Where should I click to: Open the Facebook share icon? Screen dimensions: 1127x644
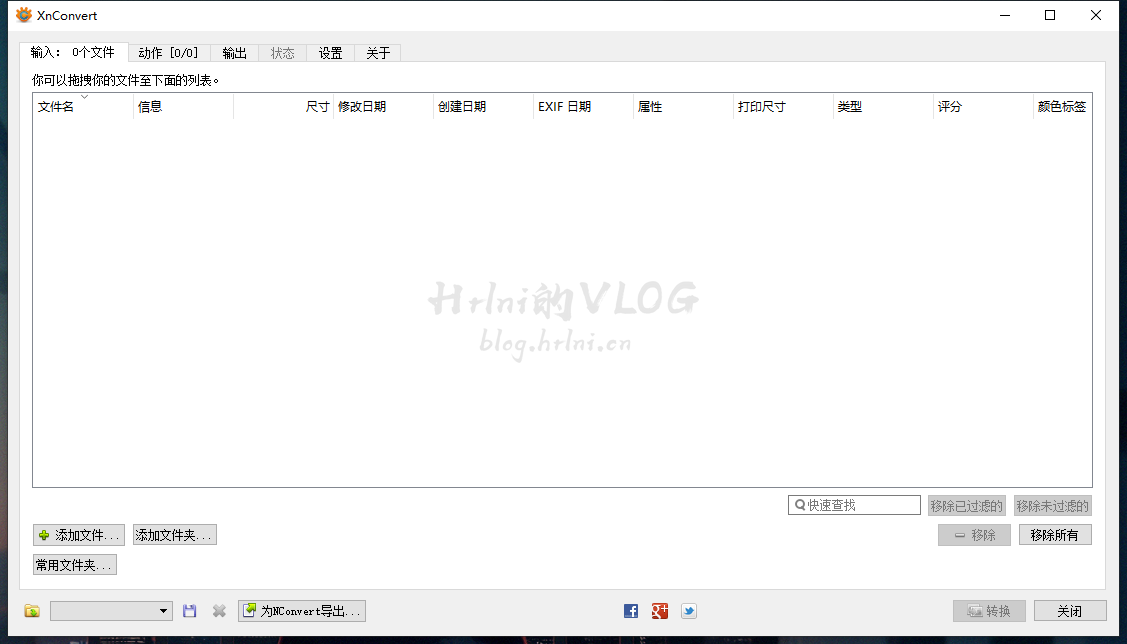(631, 611)
